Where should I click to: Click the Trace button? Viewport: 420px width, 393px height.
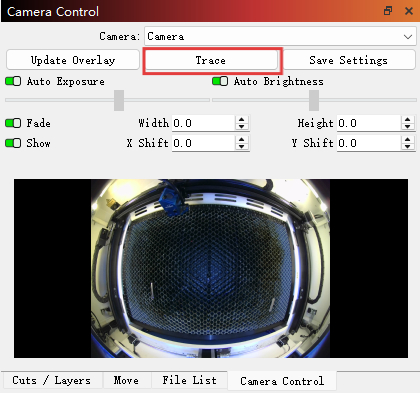pyautogui.click(x=211, y=60)
